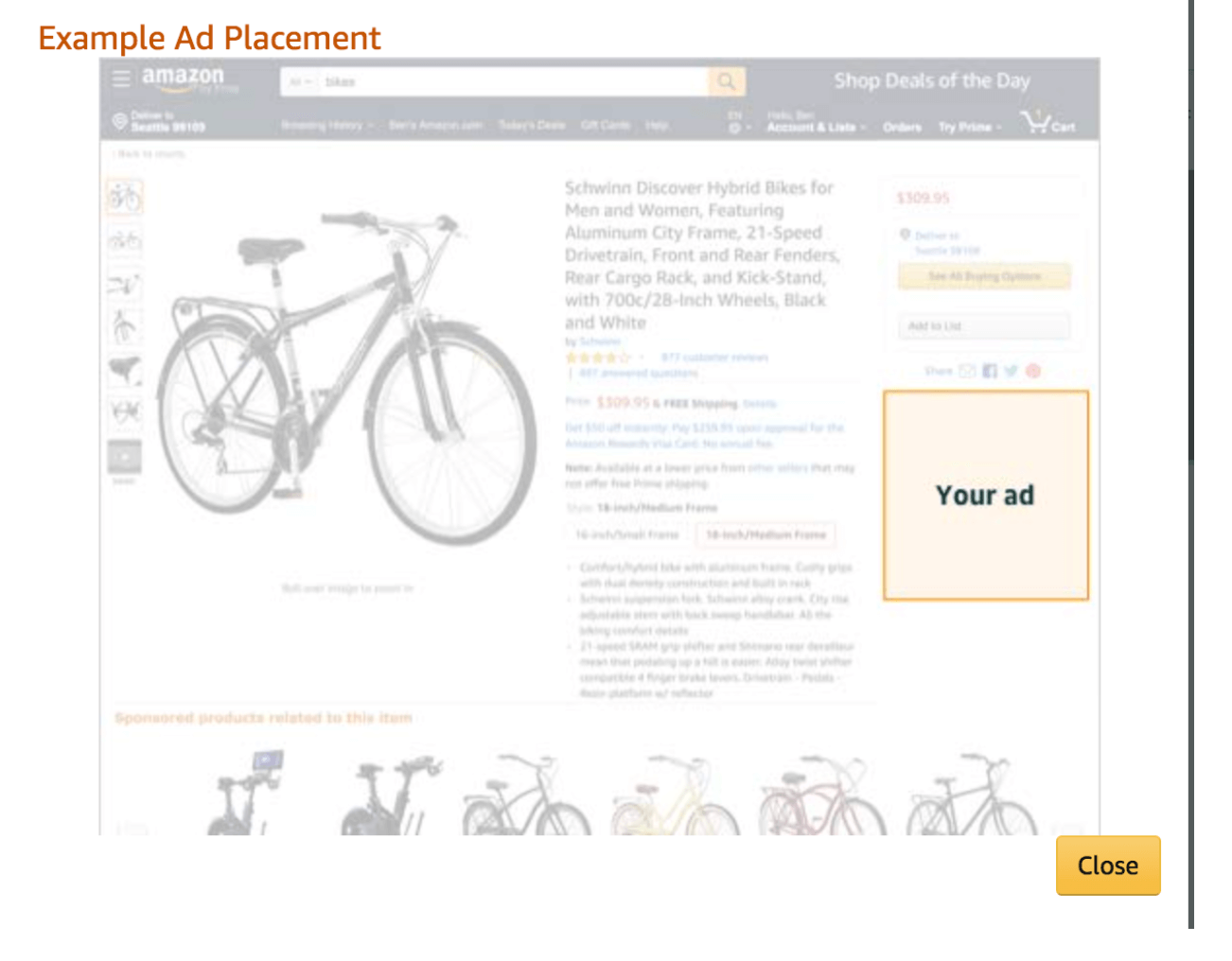The height and width of the screenshot is (961, 1232).
Task: Select the 16-inch/Small Frame option
Action: pos(627,534)
